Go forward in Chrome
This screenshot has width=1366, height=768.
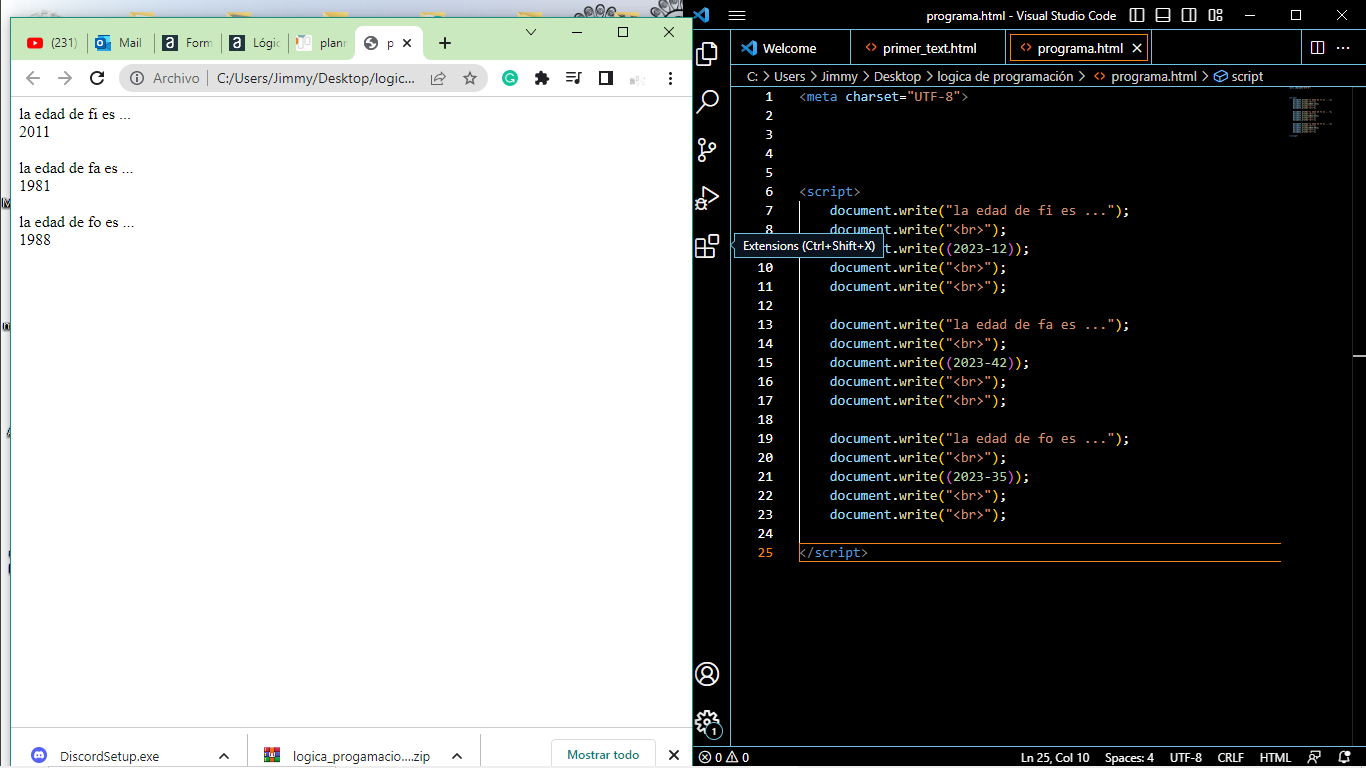(x=65, y=78)
